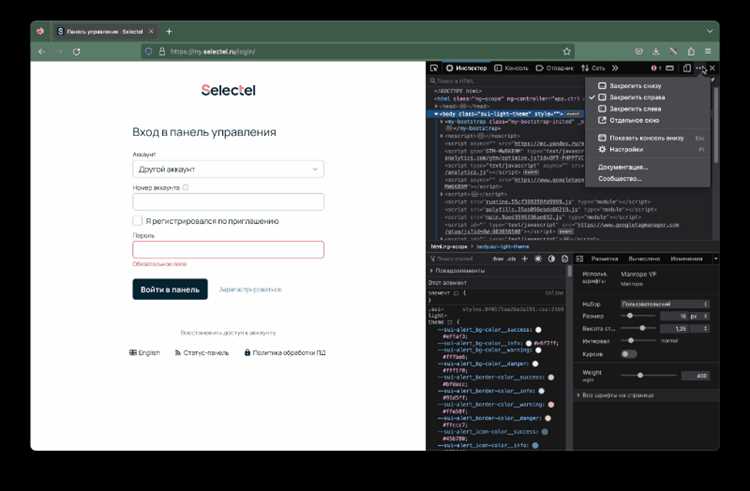Switch to the Сеть tab

(593, 68)
